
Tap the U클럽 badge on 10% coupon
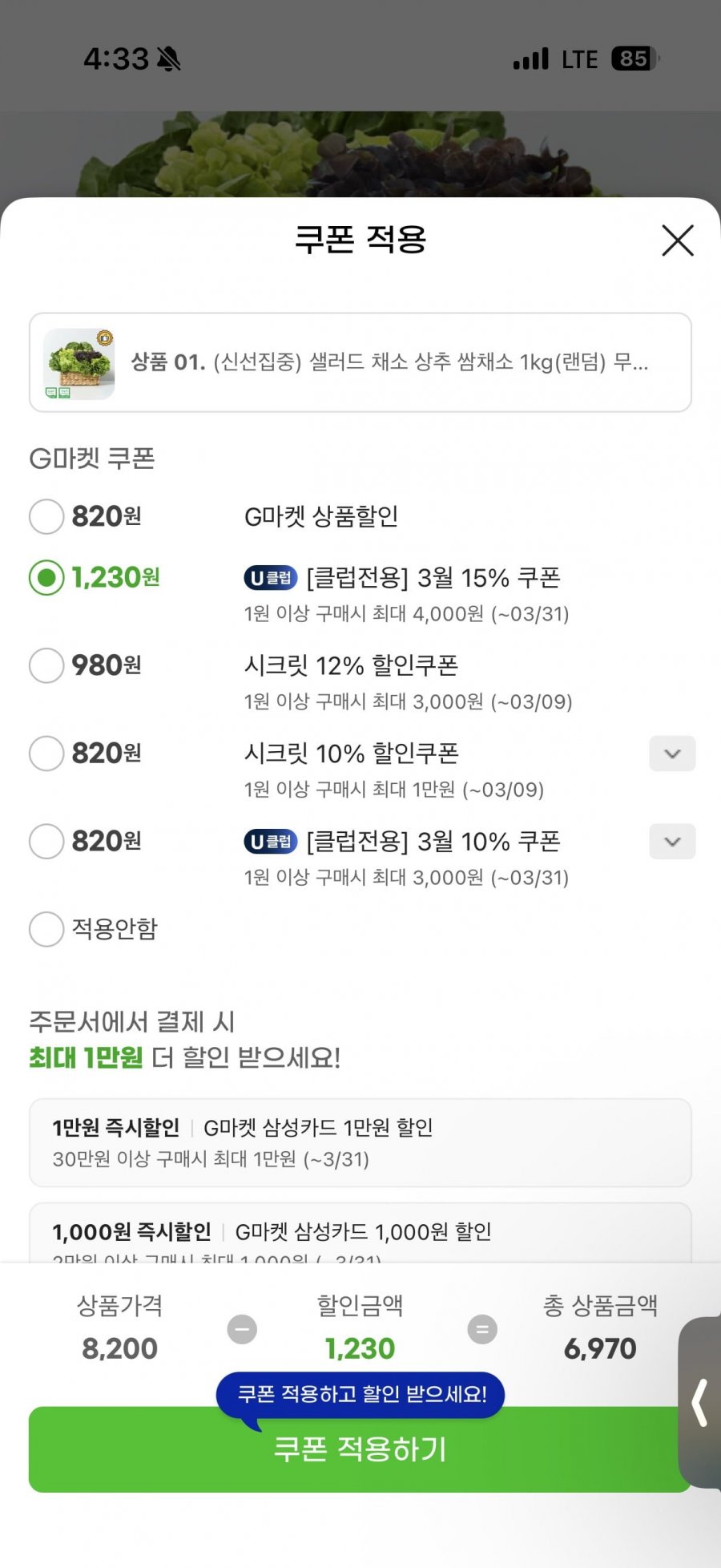270,842
